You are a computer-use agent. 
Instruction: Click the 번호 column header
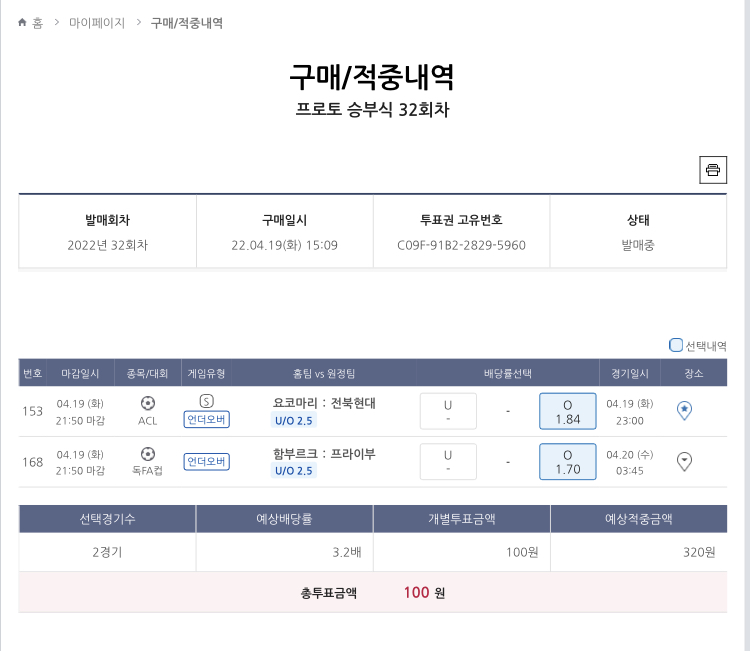33,374
